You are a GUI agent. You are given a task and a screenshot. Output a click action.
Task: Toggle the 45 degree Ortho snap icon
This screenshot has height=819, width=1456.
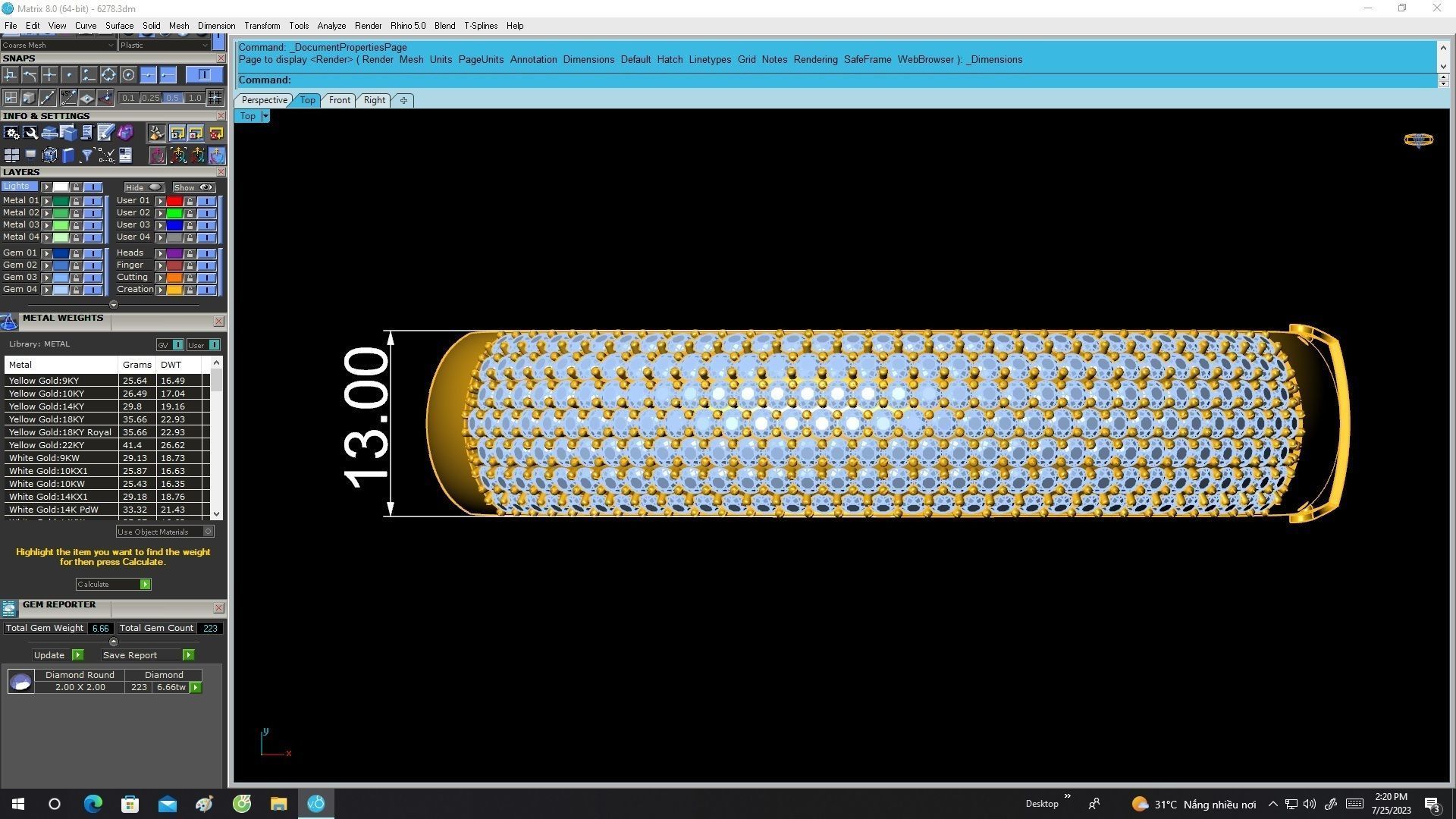(x=68, y=98)
